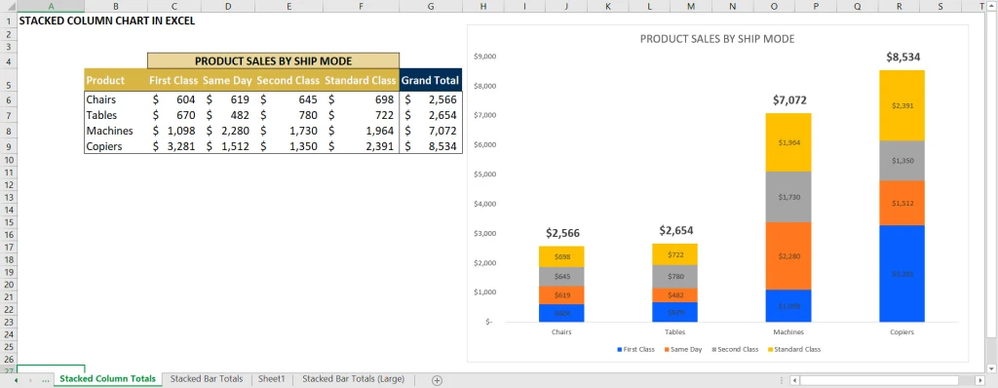The width and height of the screenshot is (998, 388).
Task: Select the First Class legend entry
Action: pos(635,349)
